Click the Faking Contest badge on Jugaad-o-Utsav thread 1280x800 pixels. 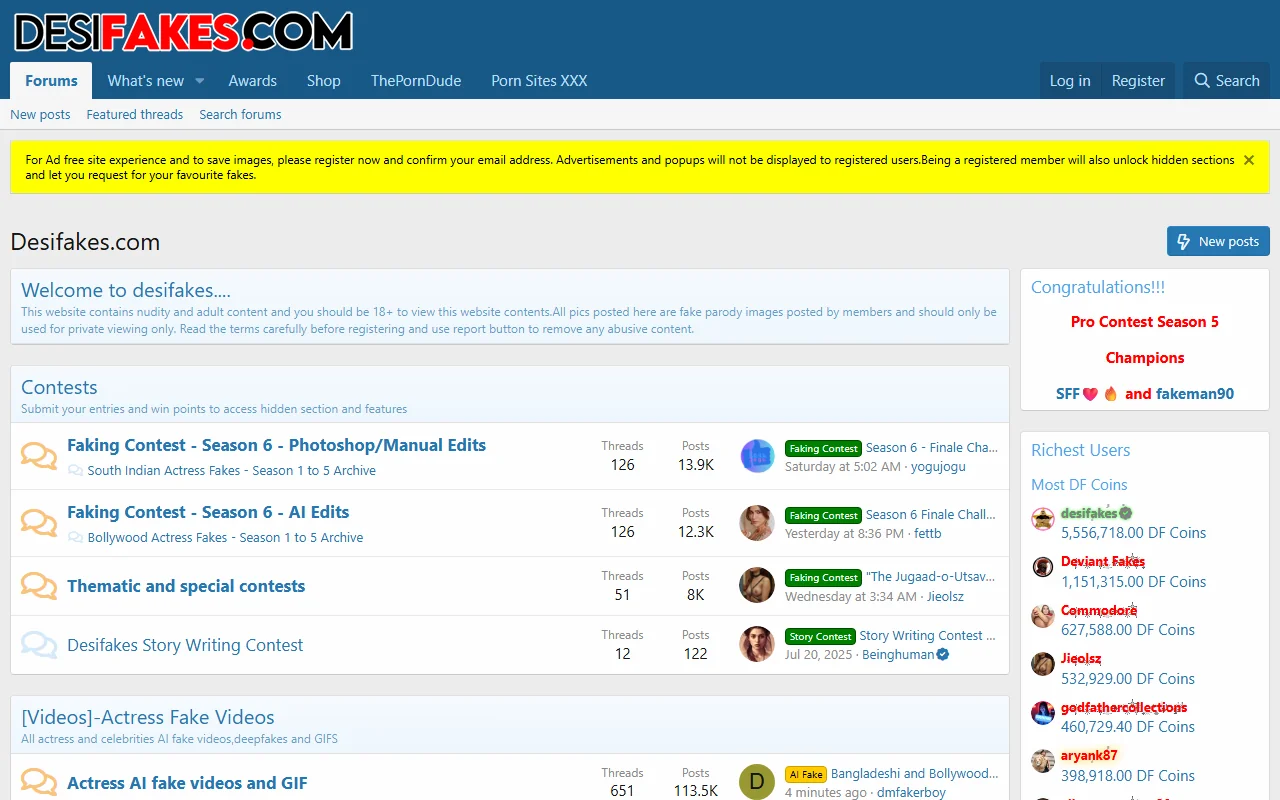pos(823,577)
